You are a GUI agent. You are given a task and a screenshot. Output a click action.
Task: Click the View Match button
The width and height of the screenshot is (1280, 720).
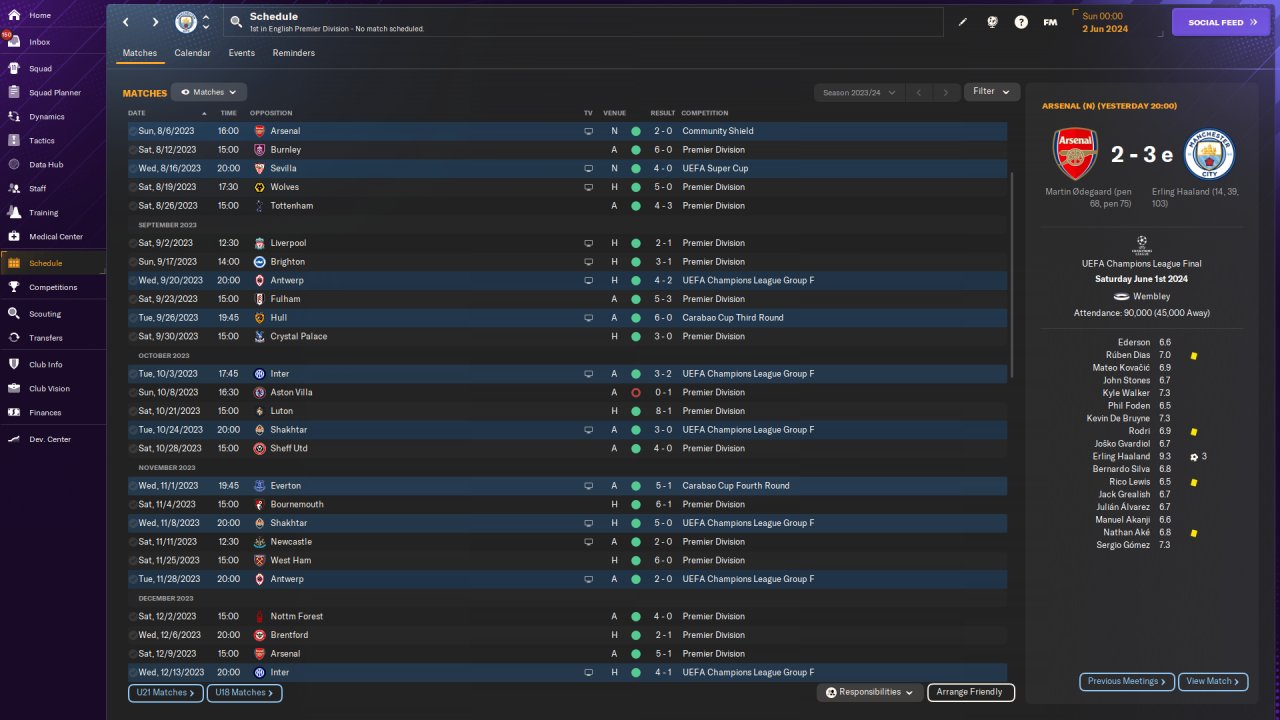tap(1213, 681)
